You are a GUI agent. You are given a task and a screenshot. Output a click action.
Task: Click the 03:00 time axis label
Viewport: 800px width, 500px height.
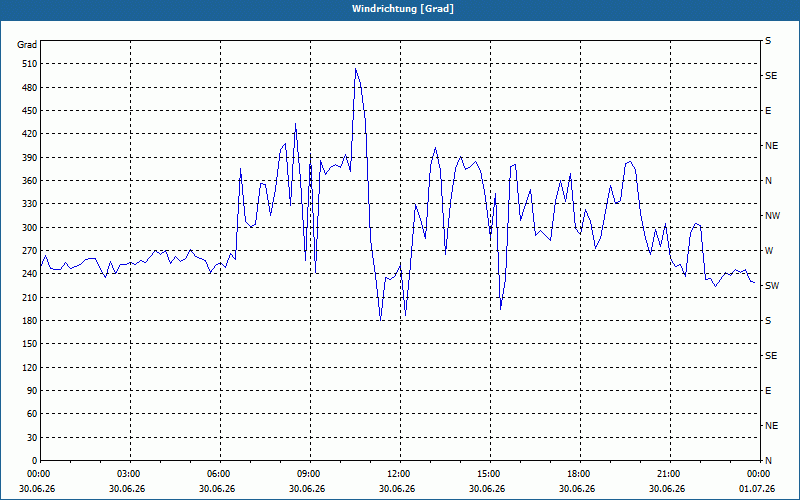click(x=131, y=473)
